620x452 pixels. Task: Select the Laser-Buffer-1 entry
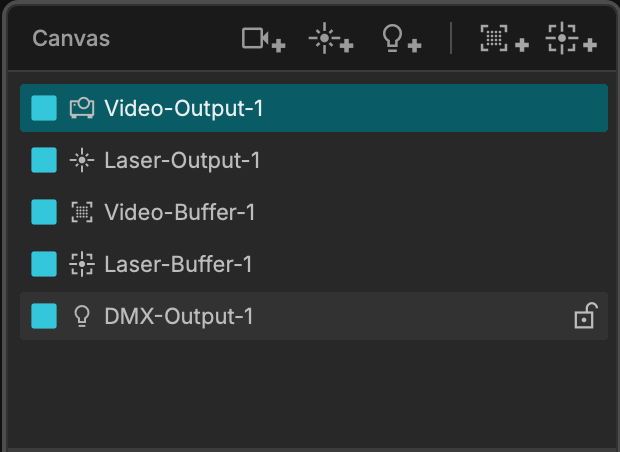[314, 264]
